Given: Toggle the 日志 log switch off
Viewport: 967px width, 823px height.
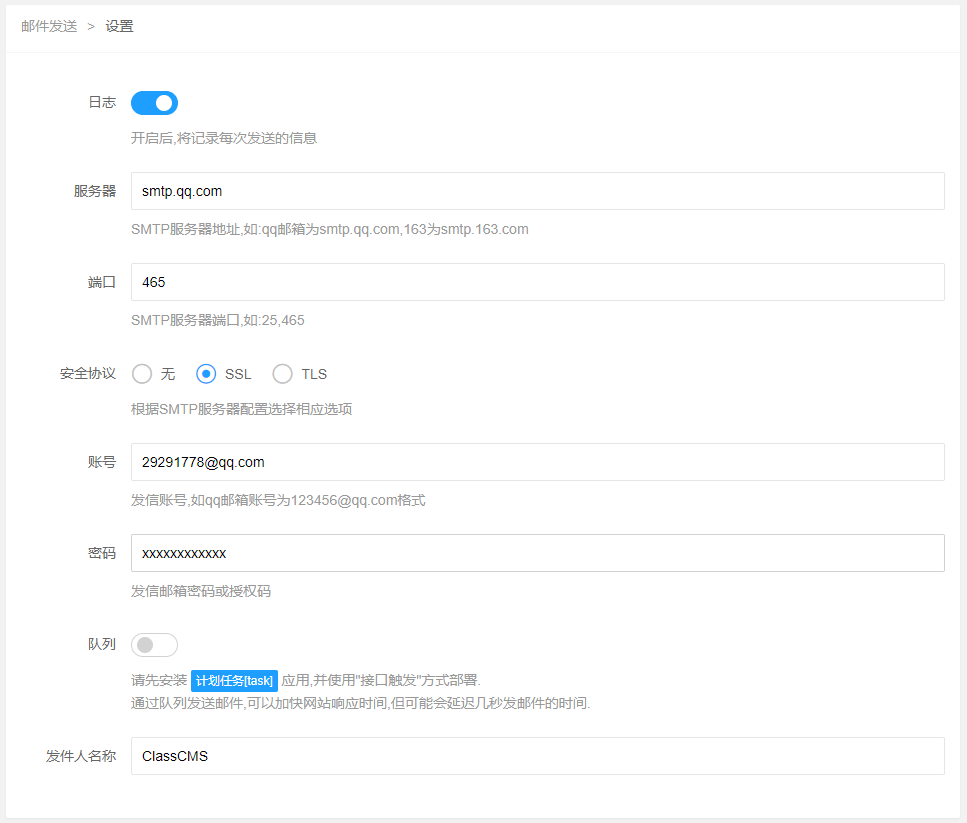Looking at the screenshot, I should pyautogui.click(x=154, y=103).
